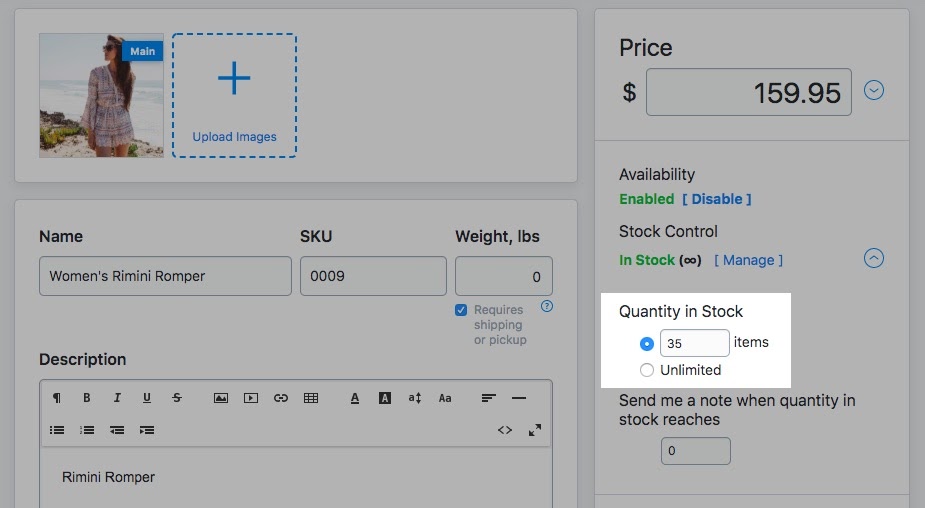
Task: Expand price options with the chevron
Action: coord(874,90)
